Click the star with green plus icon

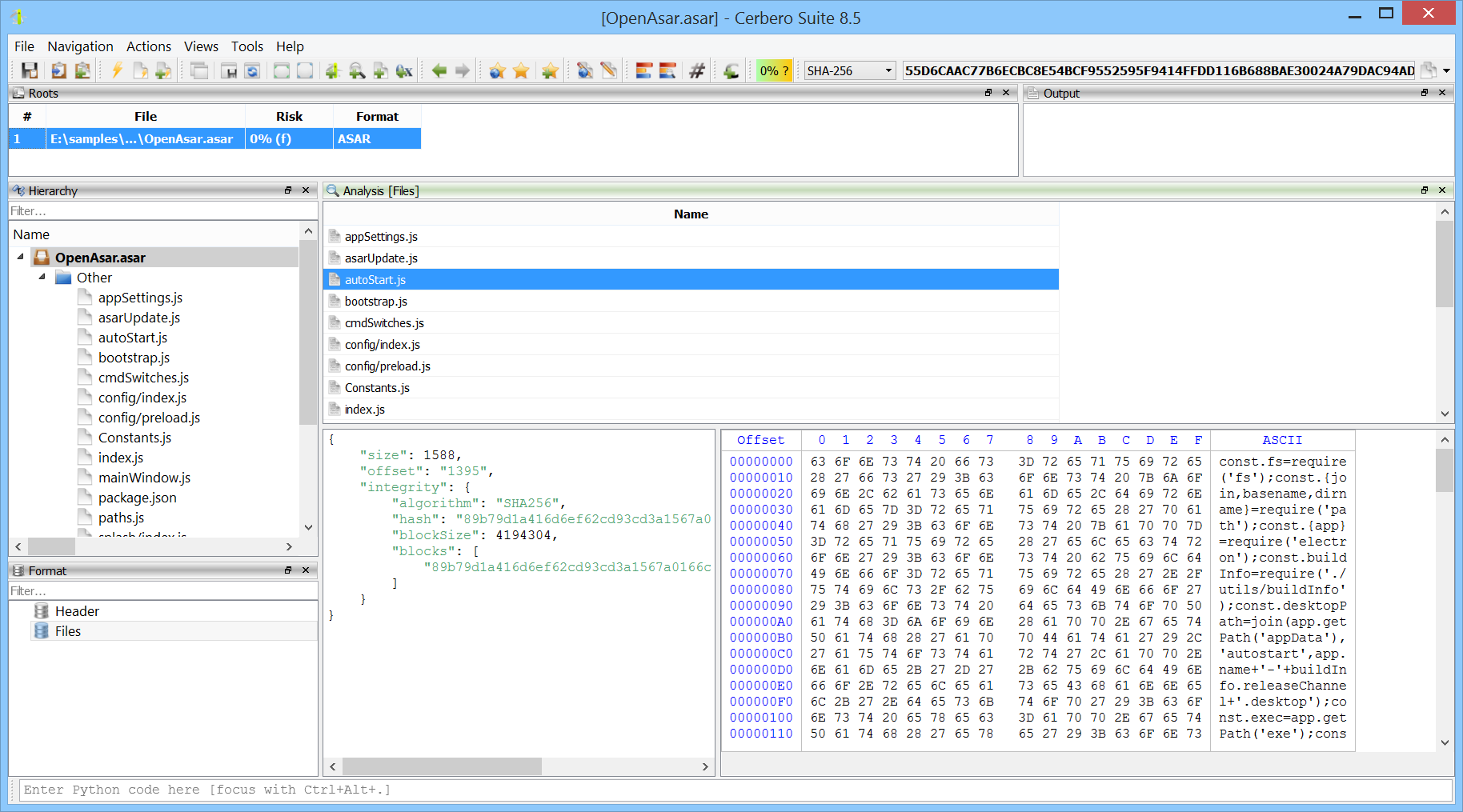[x=550, y=70]
